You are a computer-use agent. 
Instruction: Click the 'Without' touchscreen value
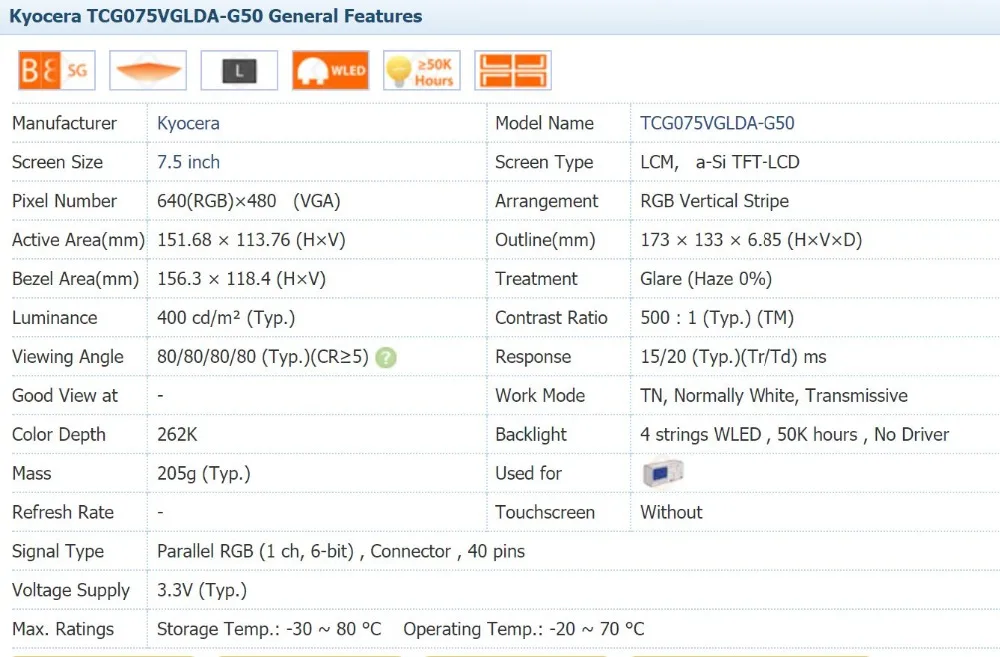pyautogui.click(x=672, y=512)
